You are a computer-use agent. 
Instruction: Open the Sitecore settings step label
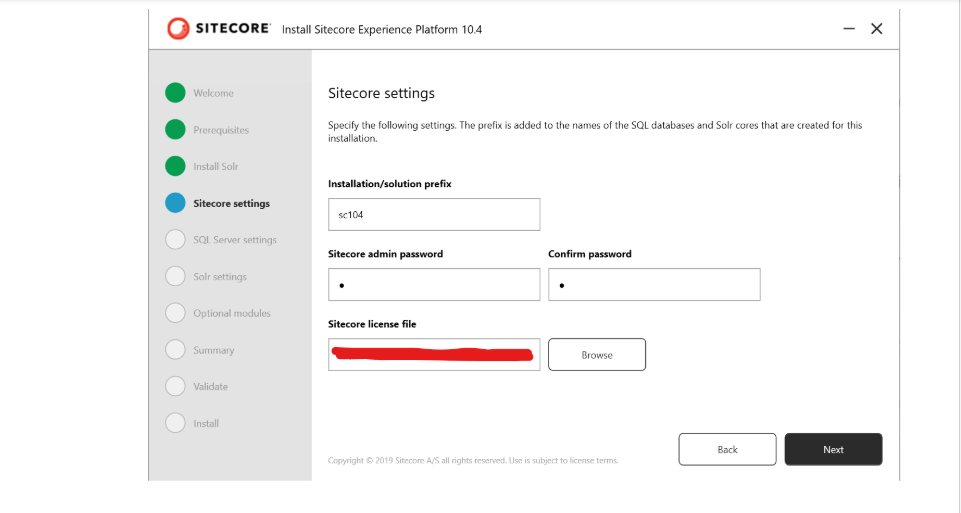click(x=232, y=203)
